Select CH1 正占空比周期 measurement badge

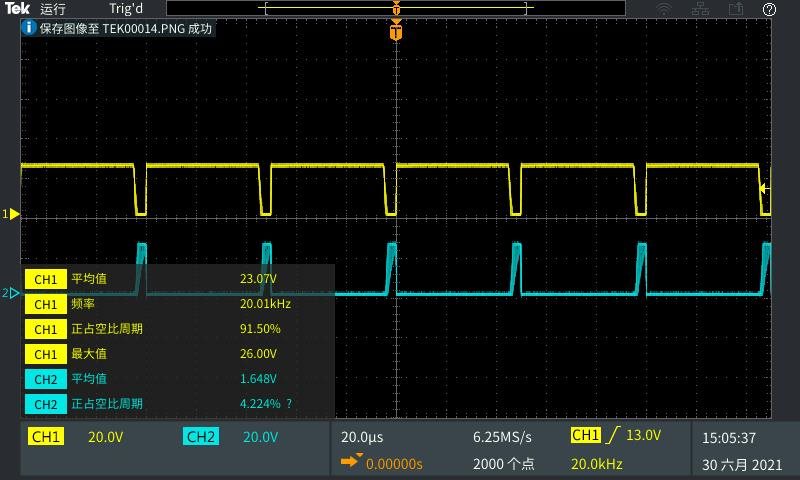[x=46, y=329]
